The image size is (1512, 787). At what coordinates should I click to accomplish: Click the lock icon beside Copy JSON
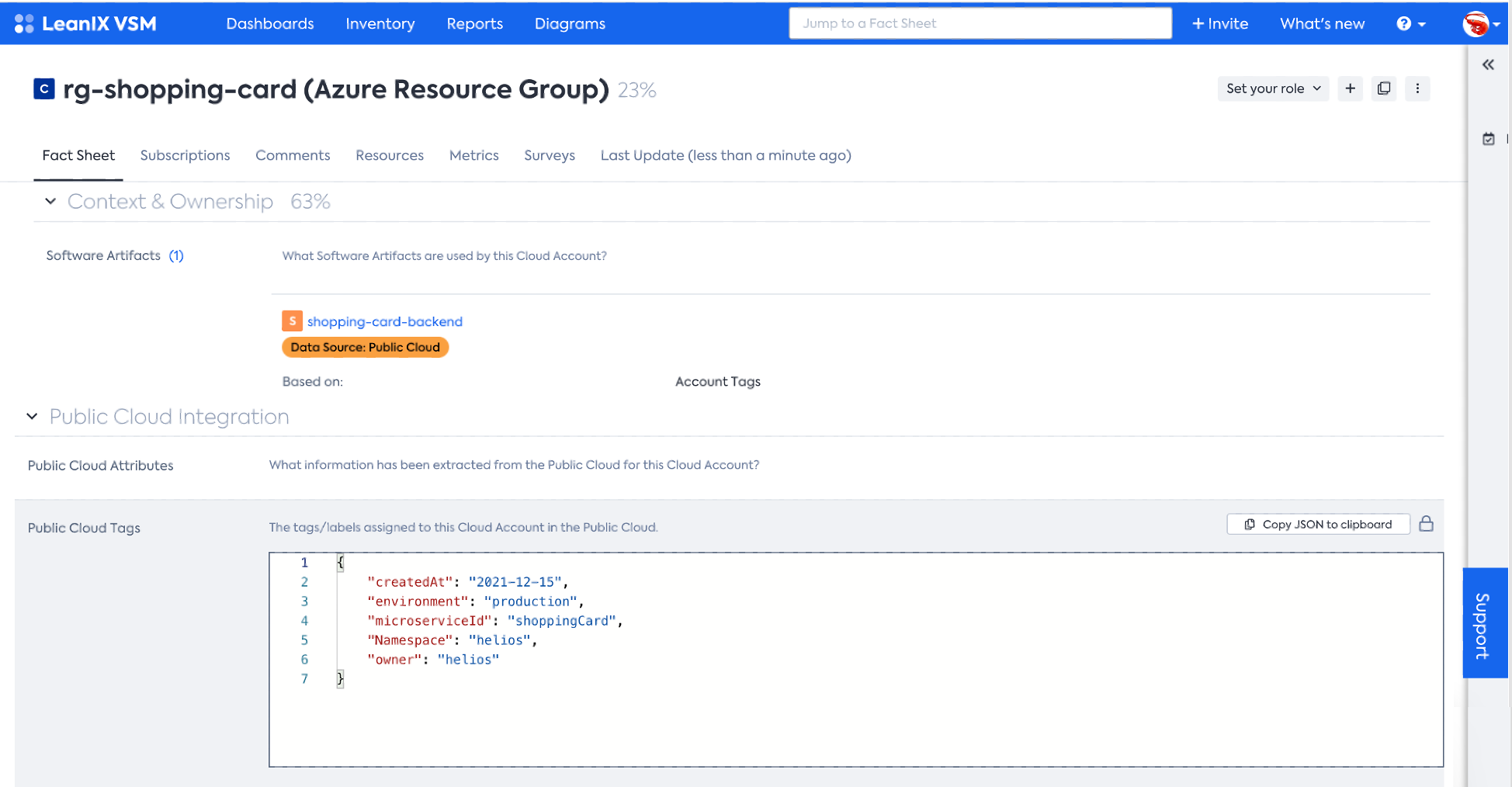point(1426,524)
